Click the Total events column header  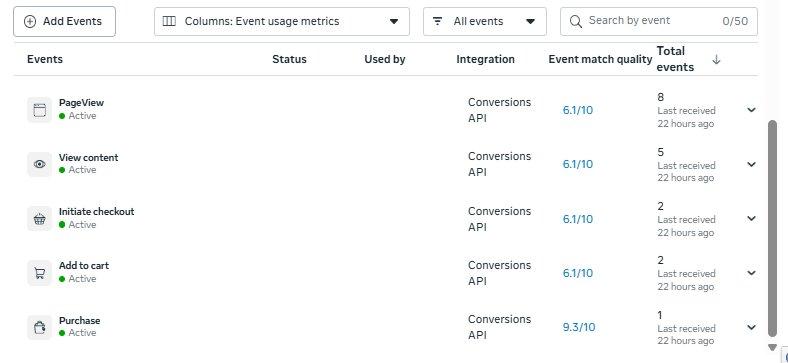click(x=675, y=59)
